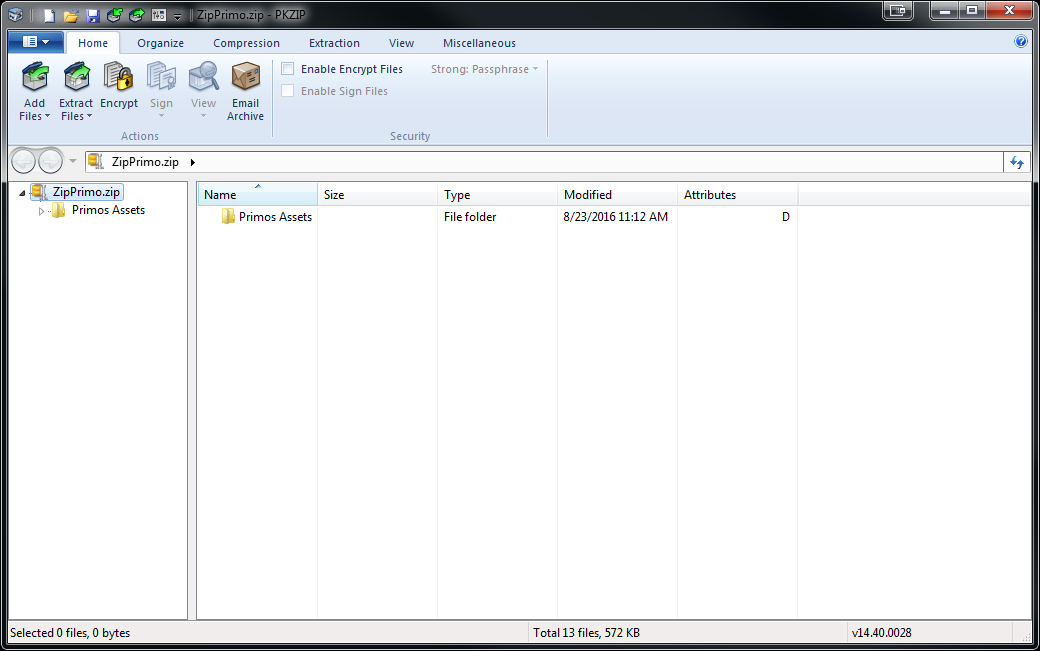Collapse the ZipPrimo.zip tree node
The image size is (1040, 651).
click(22, 193)
